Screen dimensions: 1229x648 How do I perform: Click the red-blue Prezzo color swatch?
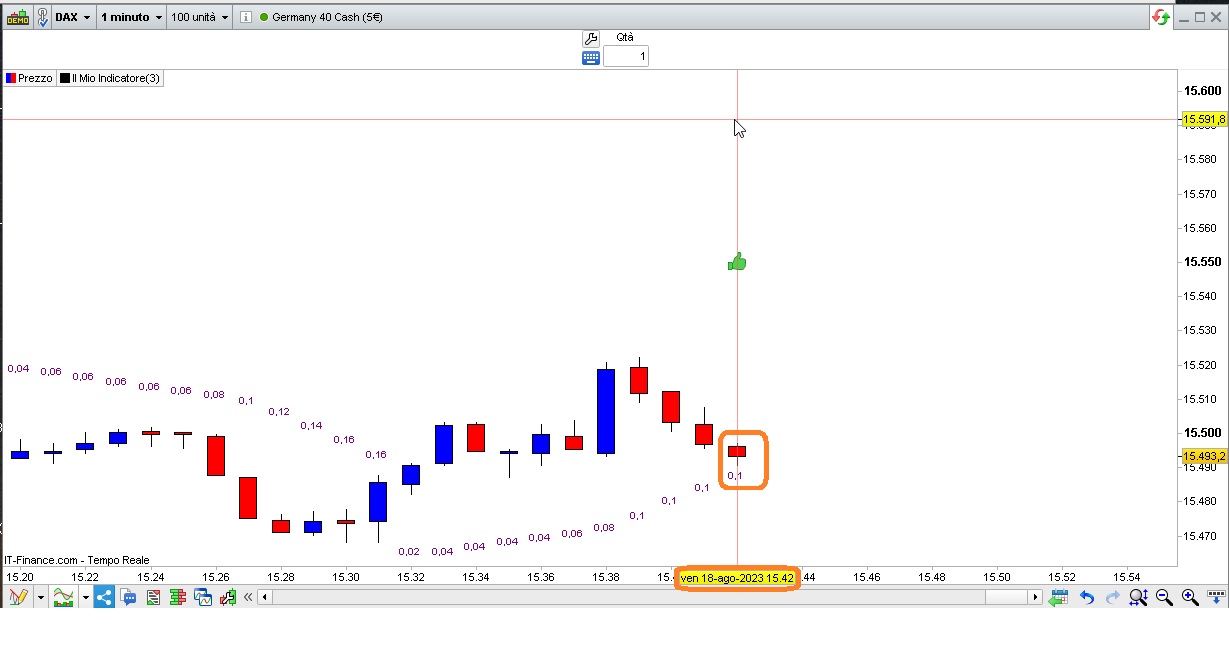(11, 78)
